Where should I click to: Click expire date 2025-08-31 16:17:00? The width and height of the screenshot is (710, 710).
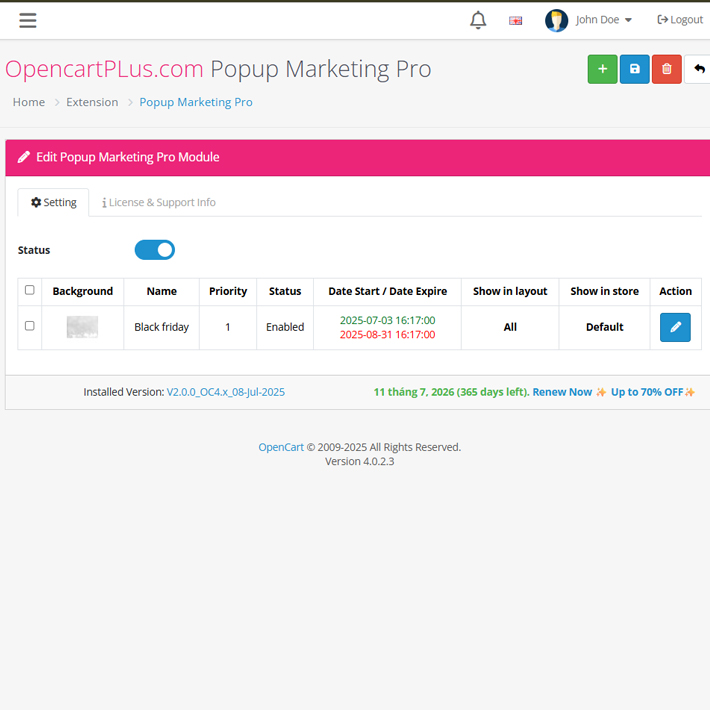pos(388,335)
